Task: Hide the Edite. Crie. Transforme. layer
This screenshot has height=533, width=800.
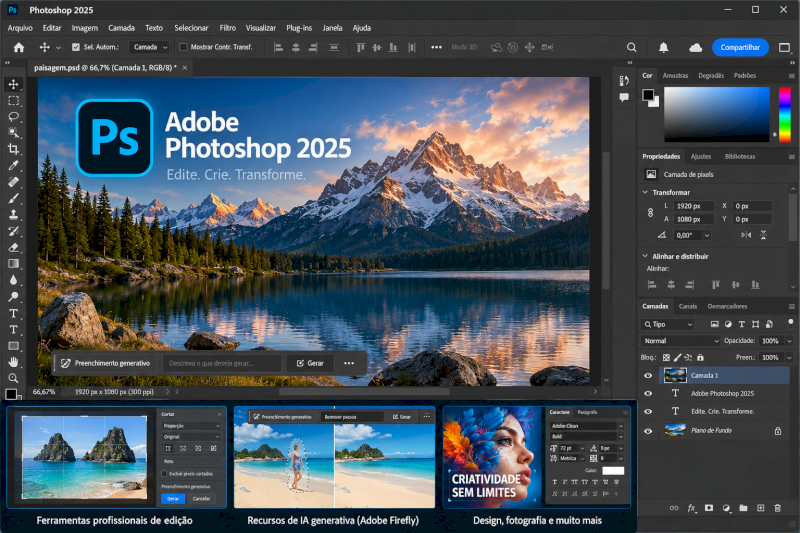Action: [x=648, y=412]
